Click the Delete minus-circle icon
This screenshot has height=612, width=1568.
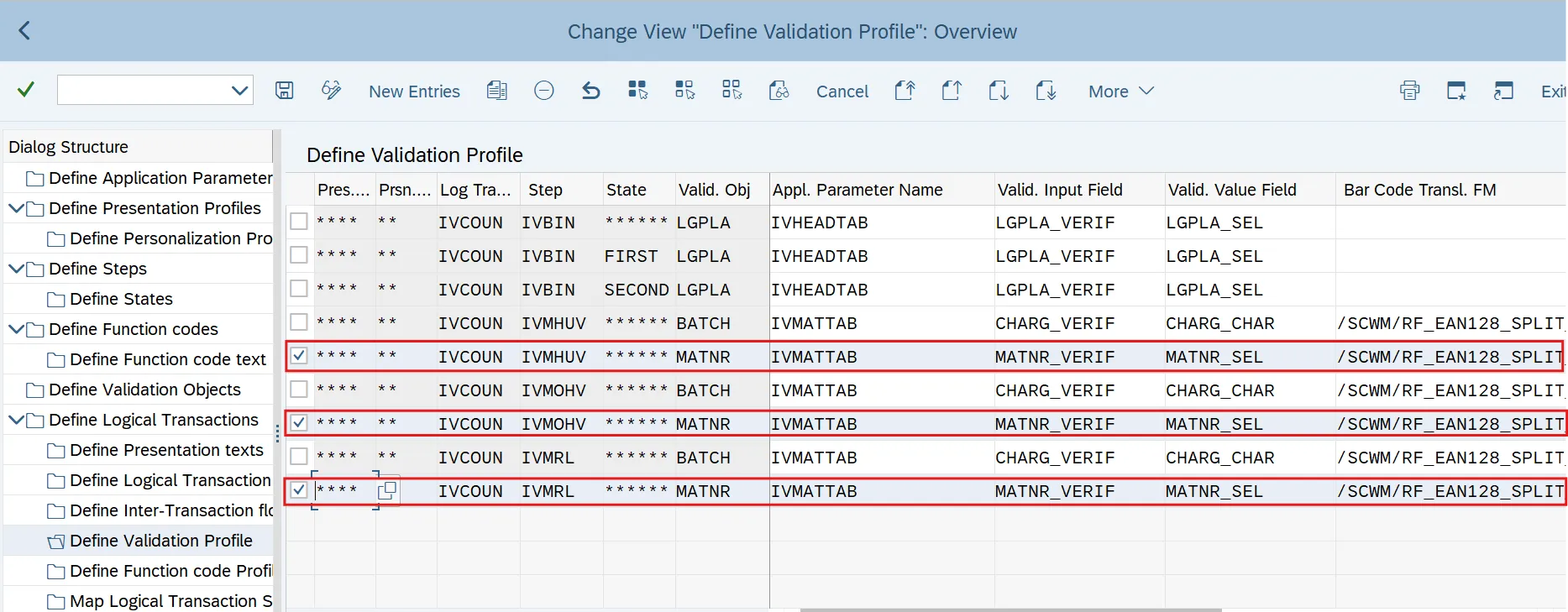[544, 91]
